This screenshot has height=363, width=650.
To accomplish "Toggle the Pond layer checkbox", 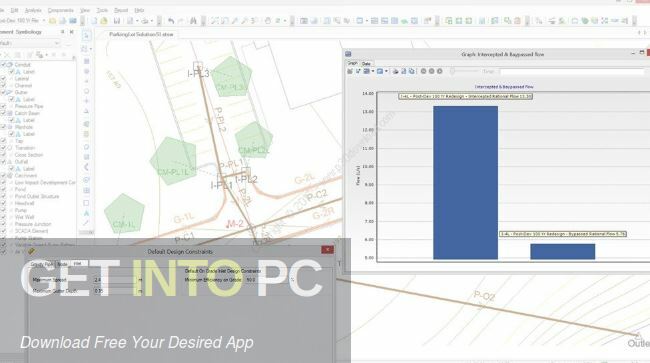I will 3,189.
